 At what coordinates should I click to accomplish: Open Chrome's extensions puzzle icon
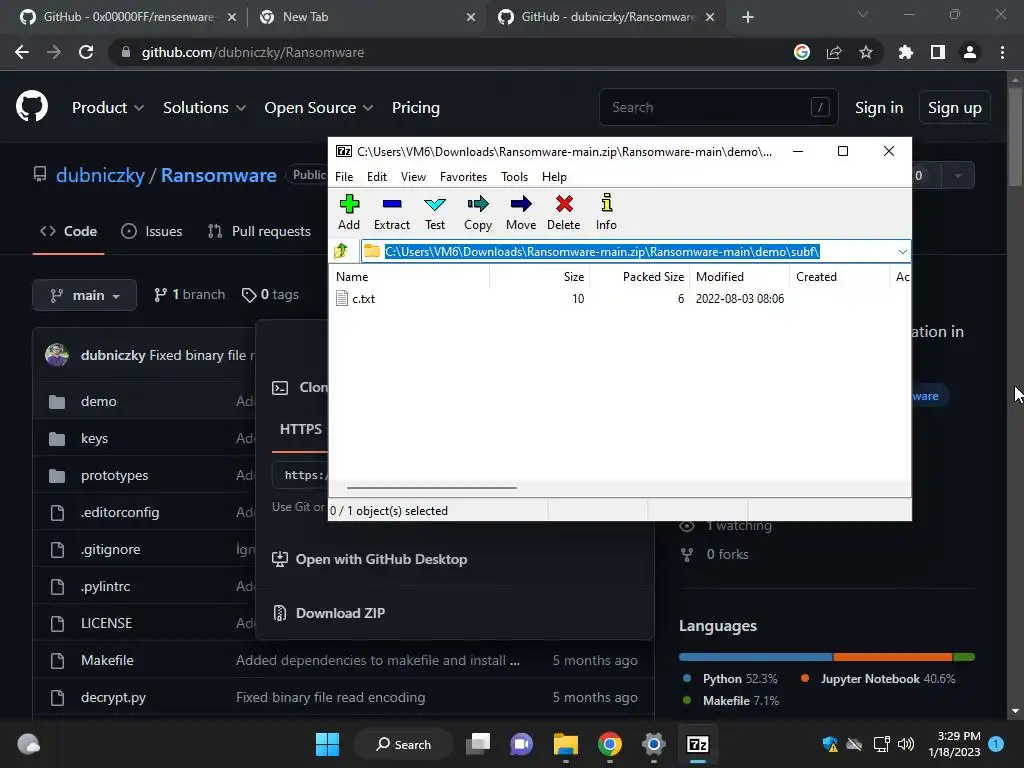(905, 52)
